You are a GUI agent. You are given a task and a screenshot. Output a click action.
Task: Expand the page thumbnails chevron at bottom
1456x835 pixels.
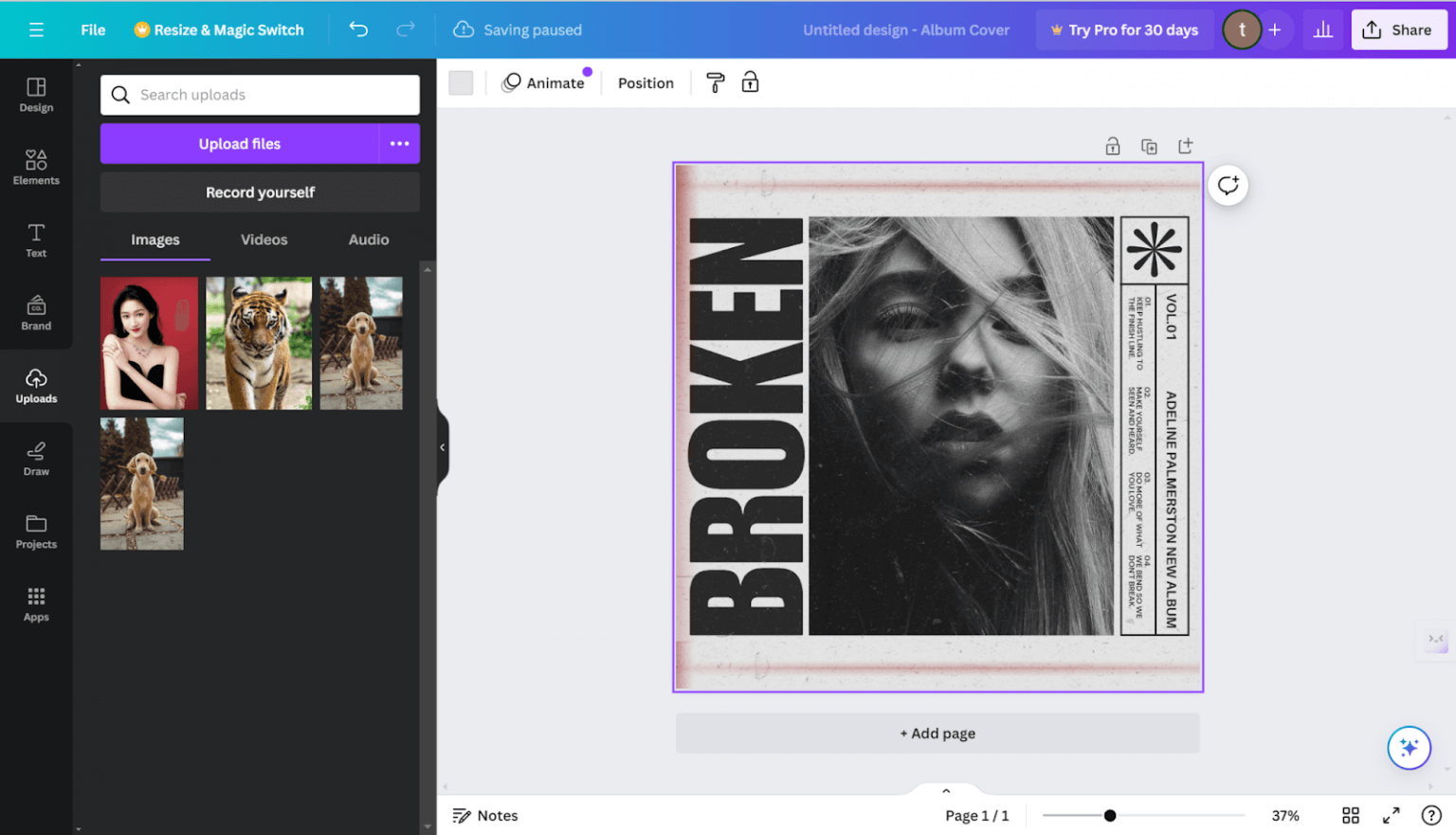[946, 790]
